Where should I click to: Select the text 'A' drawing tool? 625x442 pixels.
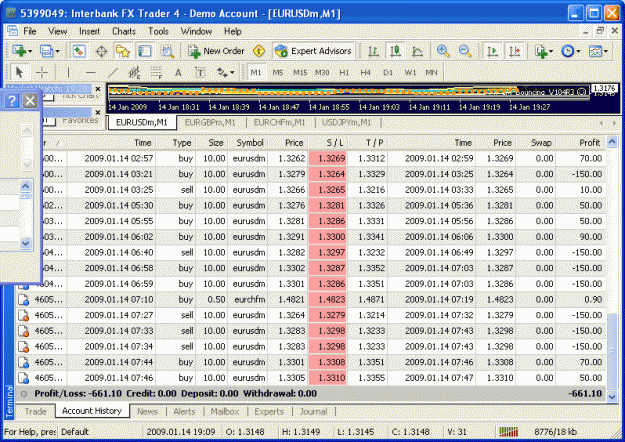(x=178, y=73)
